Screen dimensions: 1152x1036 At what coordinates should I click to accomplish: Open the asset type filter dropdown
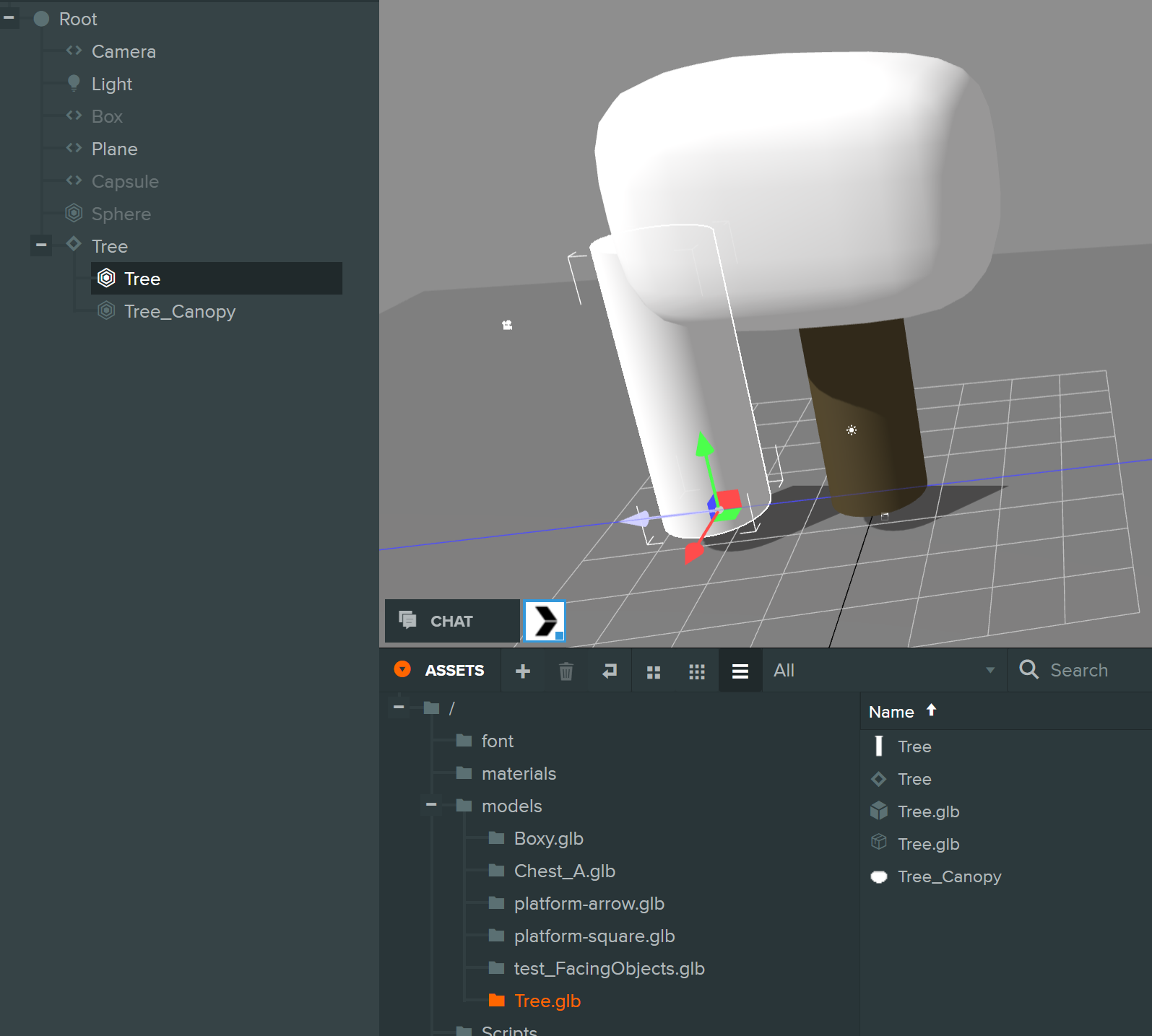point(883,671)
